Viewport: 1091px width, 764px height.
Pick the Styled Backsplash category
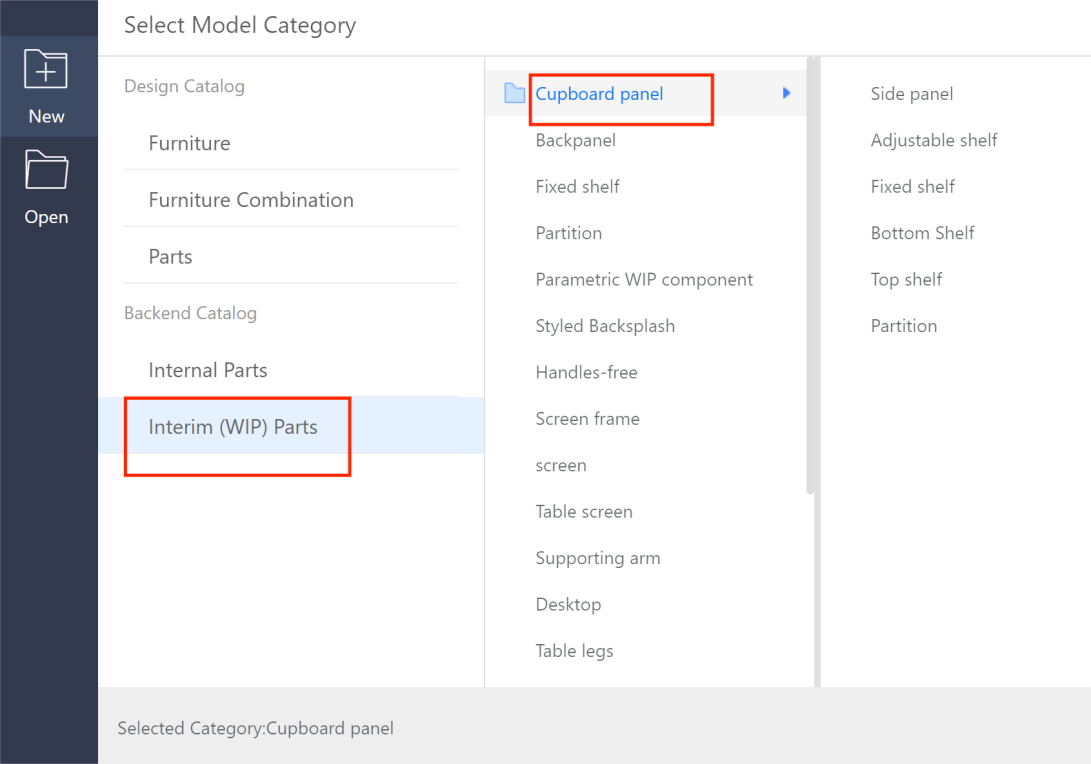[605, 326]
